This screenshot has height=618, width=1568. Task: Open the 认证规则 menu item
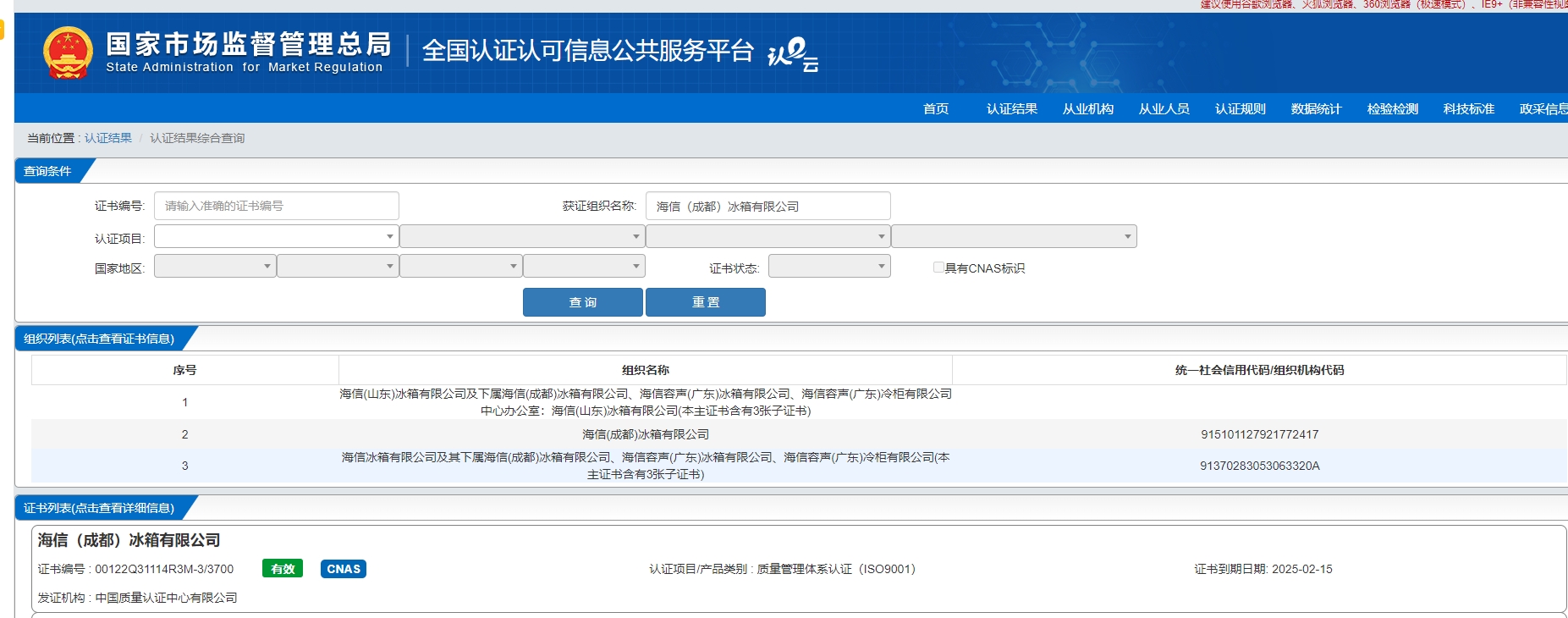click(x=1241, y=108)
